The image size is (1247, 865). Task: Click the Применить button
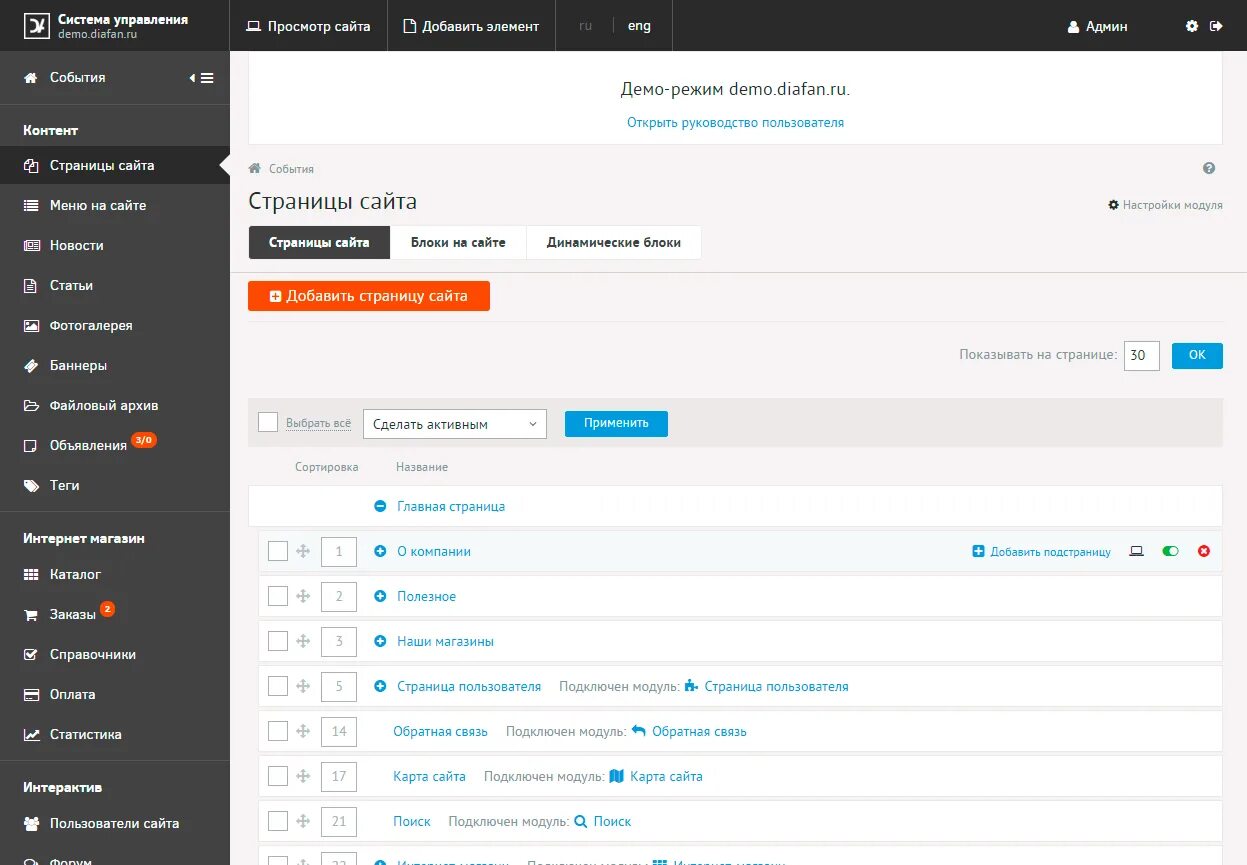coord(616,423)
